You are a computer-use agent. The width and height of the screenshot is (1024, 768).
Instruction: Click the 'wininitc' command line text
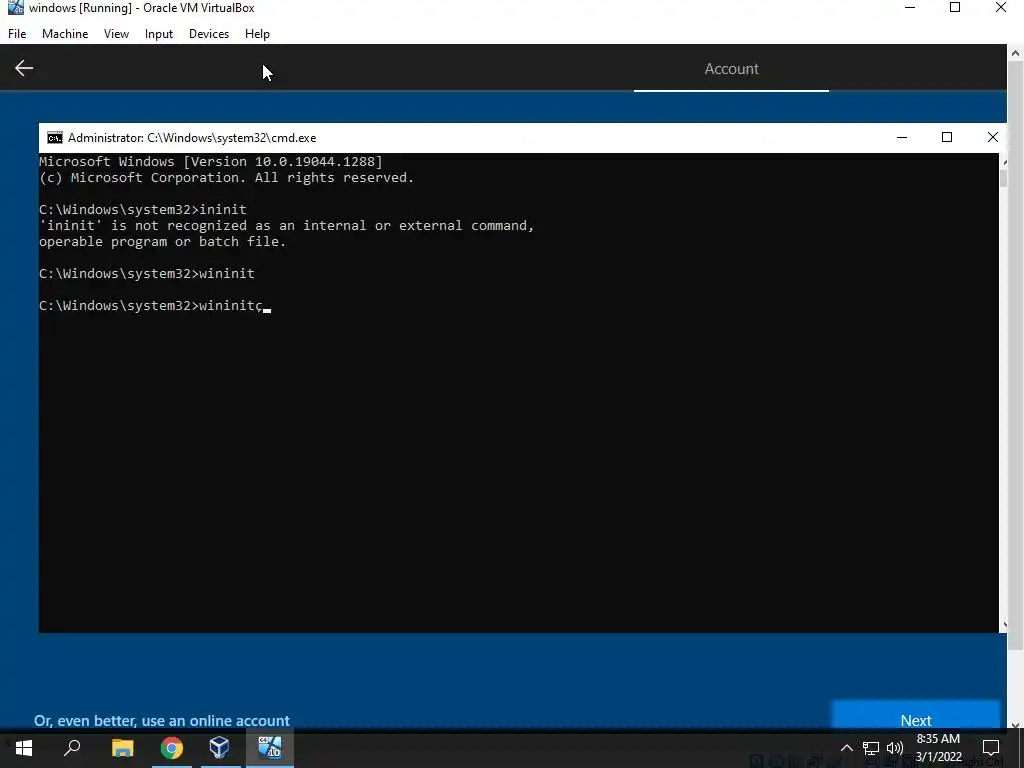(231, 306)
